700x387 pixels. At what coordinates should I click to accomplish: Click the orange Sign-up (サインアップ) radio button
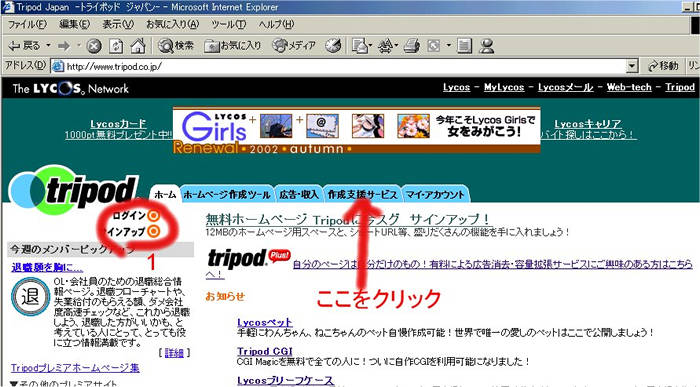pyautogui.click(x=153, y=231)
